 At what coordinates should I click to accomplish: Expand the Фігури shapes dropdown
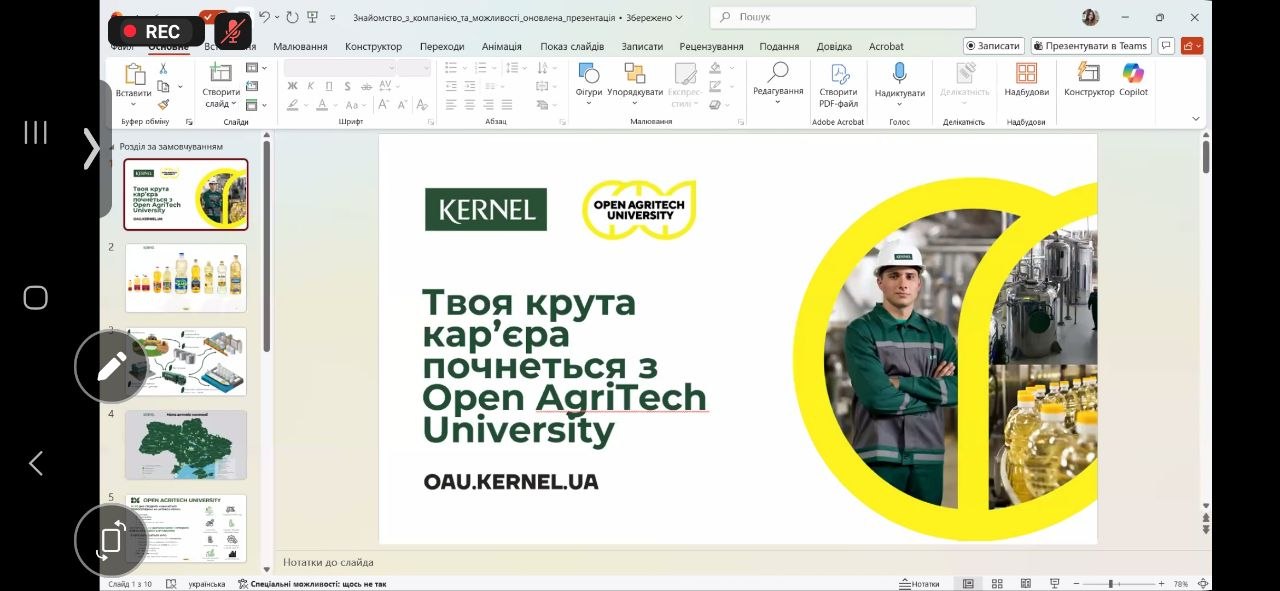(588, 102)
